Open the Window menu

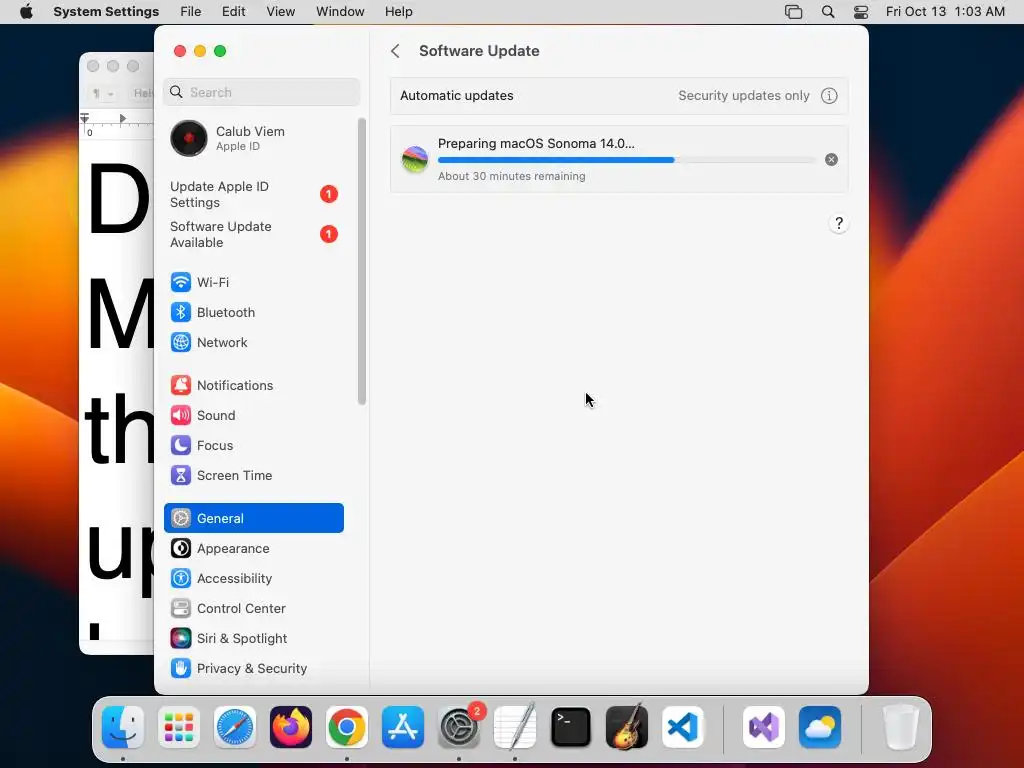tap(340, 12)
